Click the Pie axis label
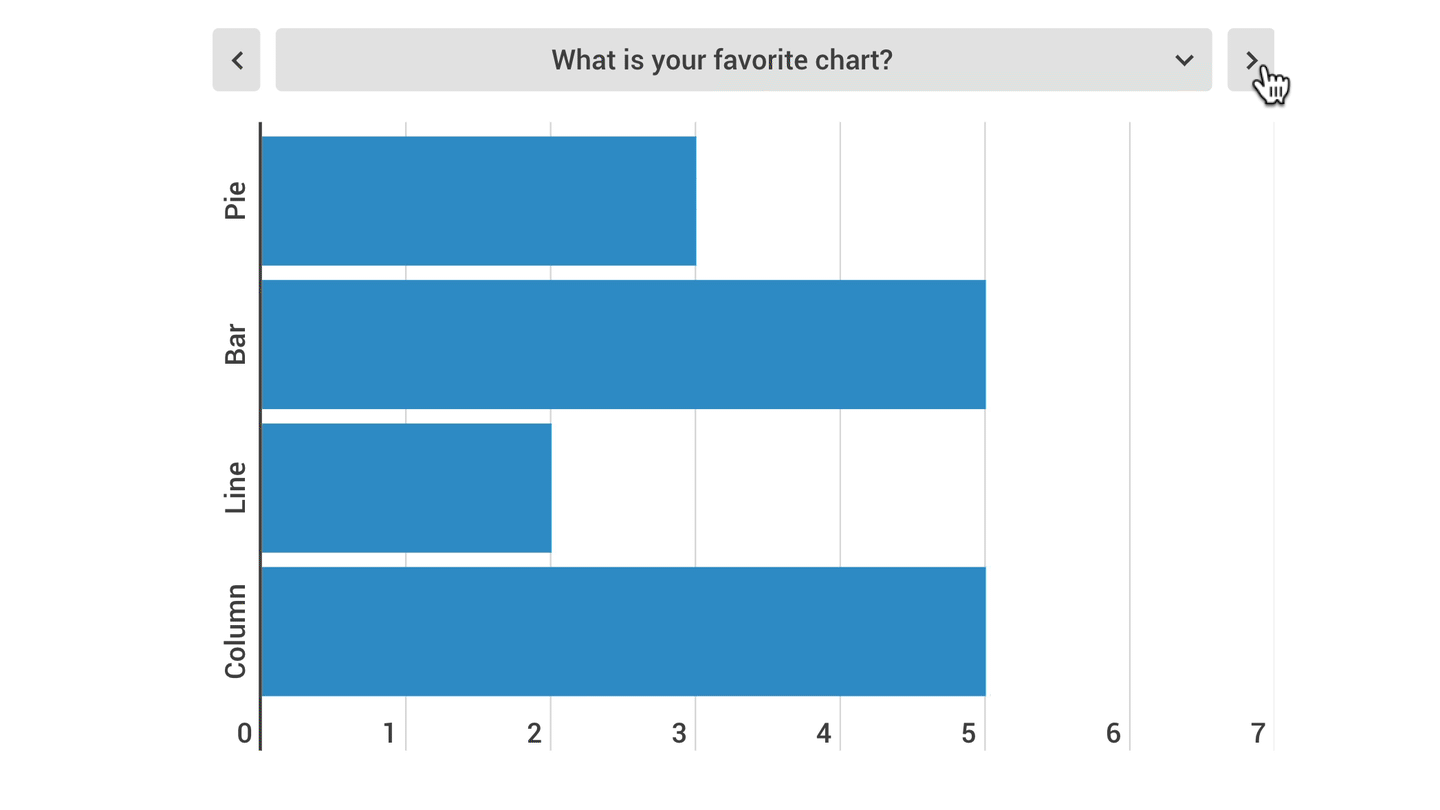1440x810 pixels. [235, 201]
